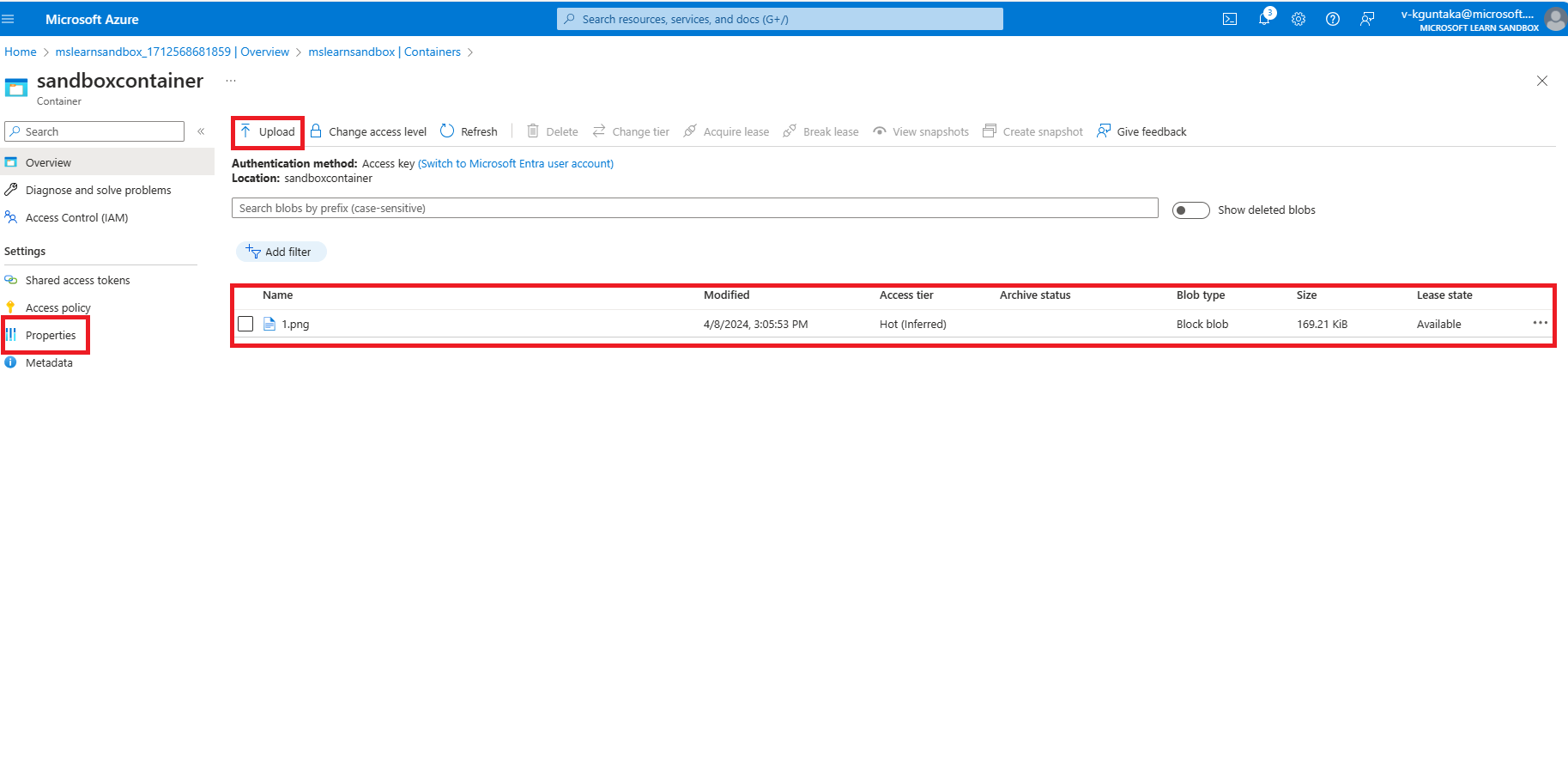The image size is (1568, 766).
Task: Click the sandboxcontainer container icon
Action: click(x=16, y=88)
